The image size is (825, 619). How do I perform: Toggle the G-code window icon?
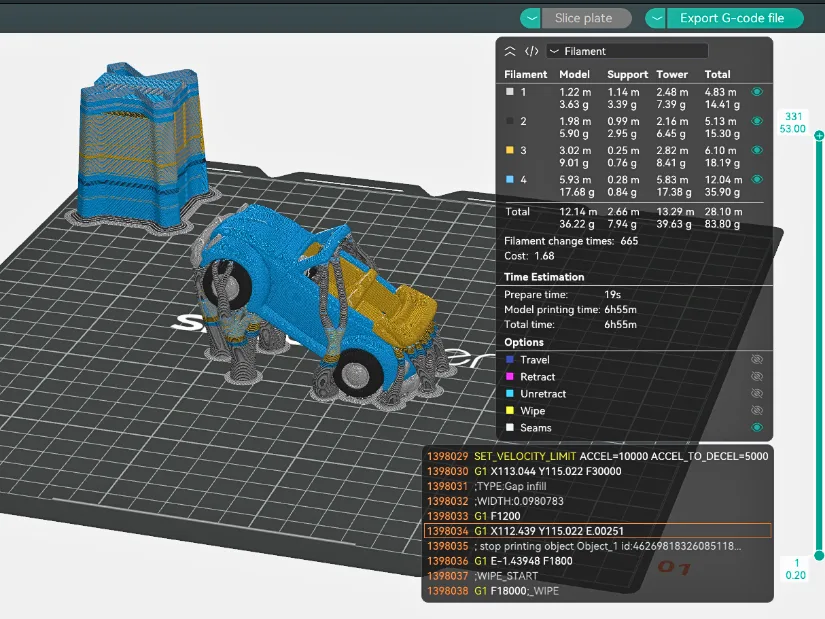531,51
